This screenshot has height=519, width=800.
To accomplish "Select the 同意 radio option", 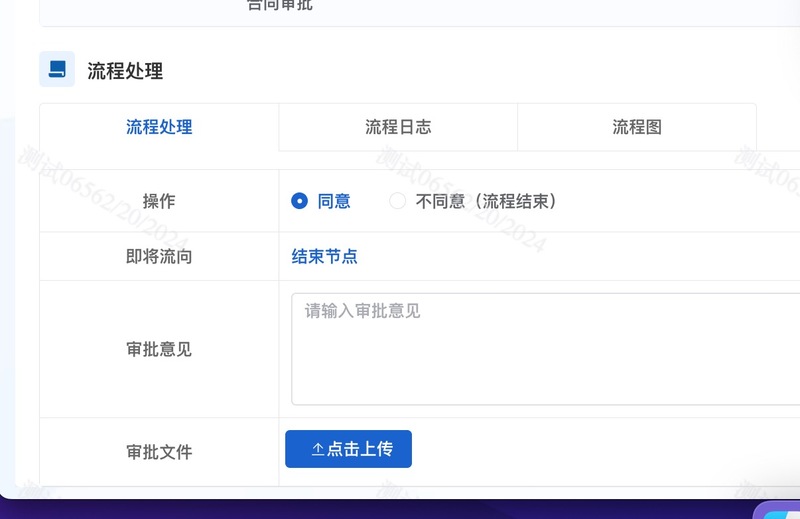I will [x=320, y=201].
